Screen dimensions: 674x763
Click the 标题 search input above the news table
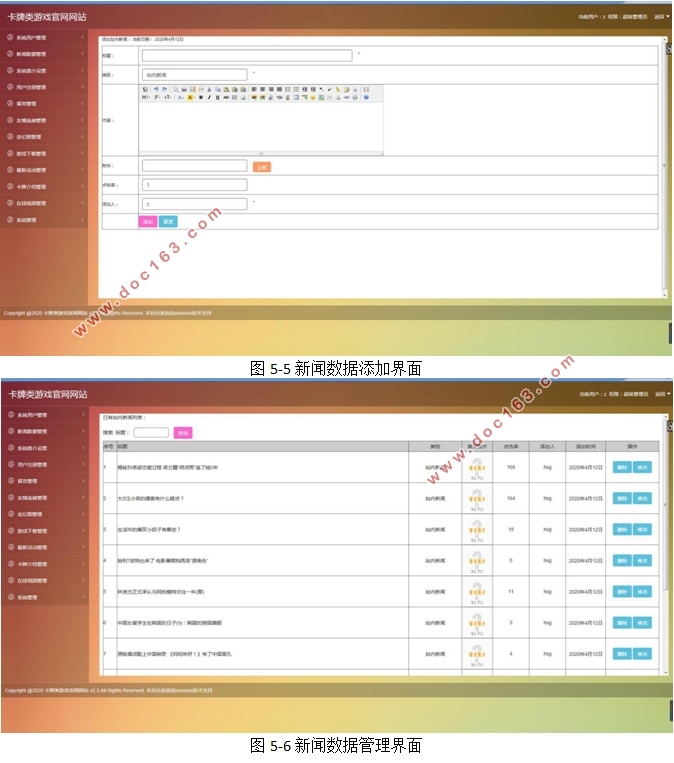151,433
